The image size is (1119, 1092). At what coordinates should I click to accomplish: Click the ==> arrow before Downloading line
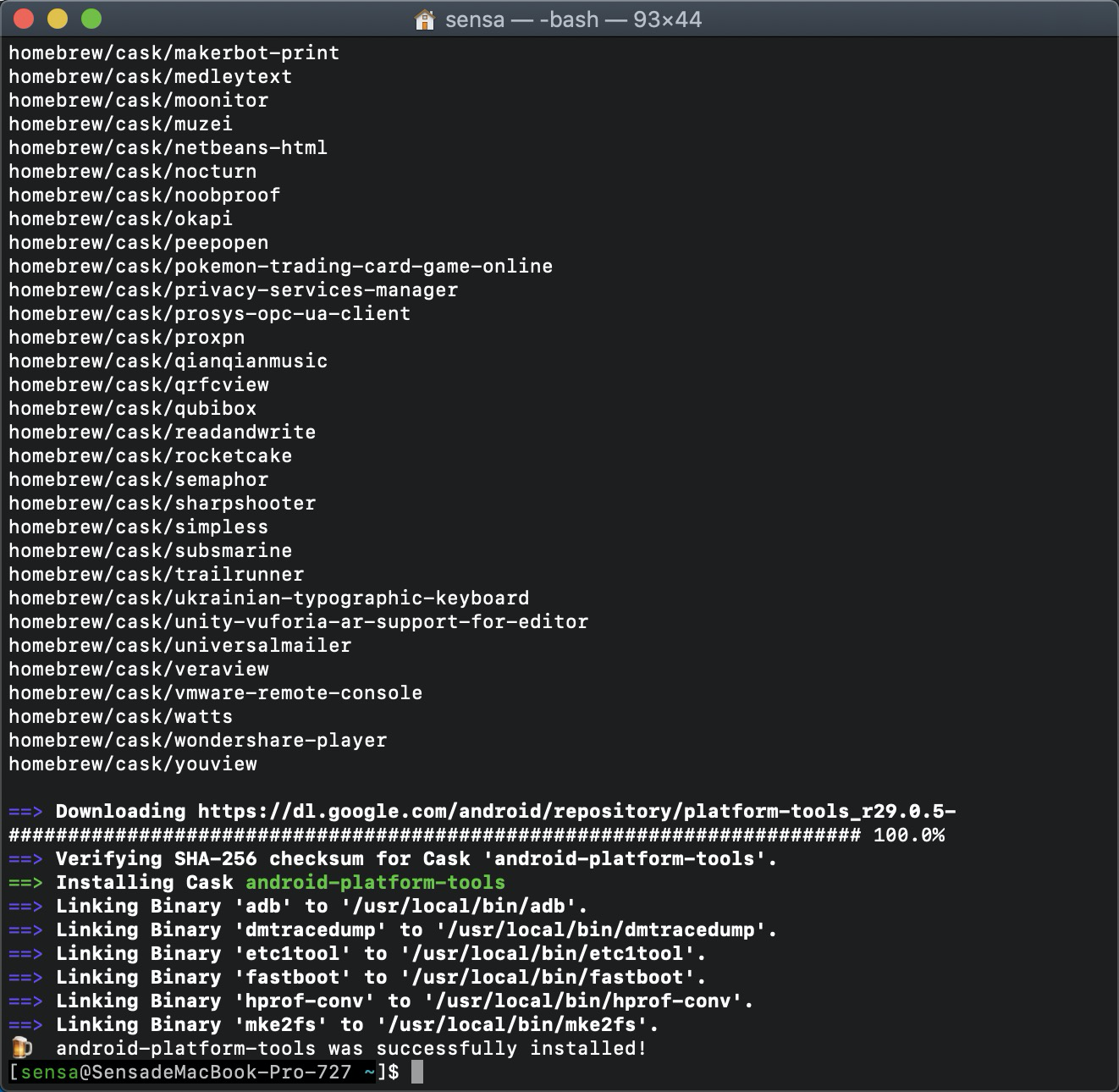click(x=26, y=811)
